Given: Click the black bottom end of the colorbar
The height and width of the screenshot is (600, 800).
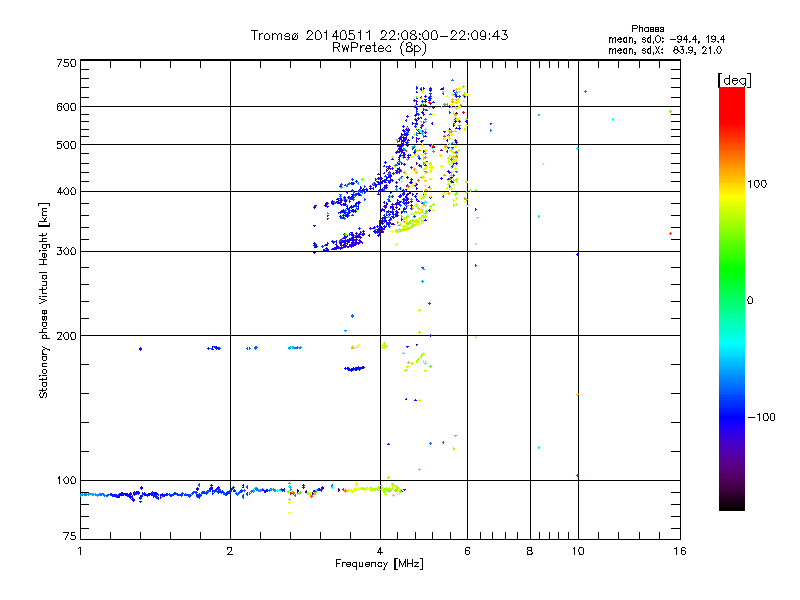Looking at the screenshot, I should pos(732,503).
